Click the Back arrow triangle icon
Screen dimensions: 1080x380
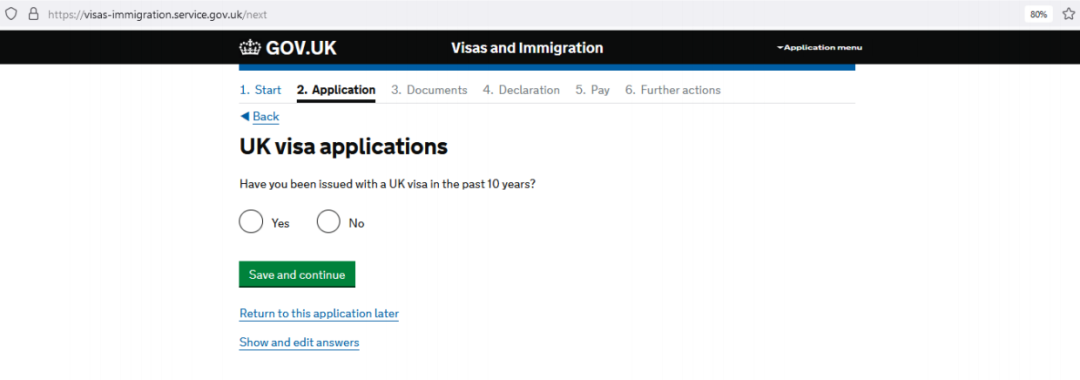[x=244, y=116]
